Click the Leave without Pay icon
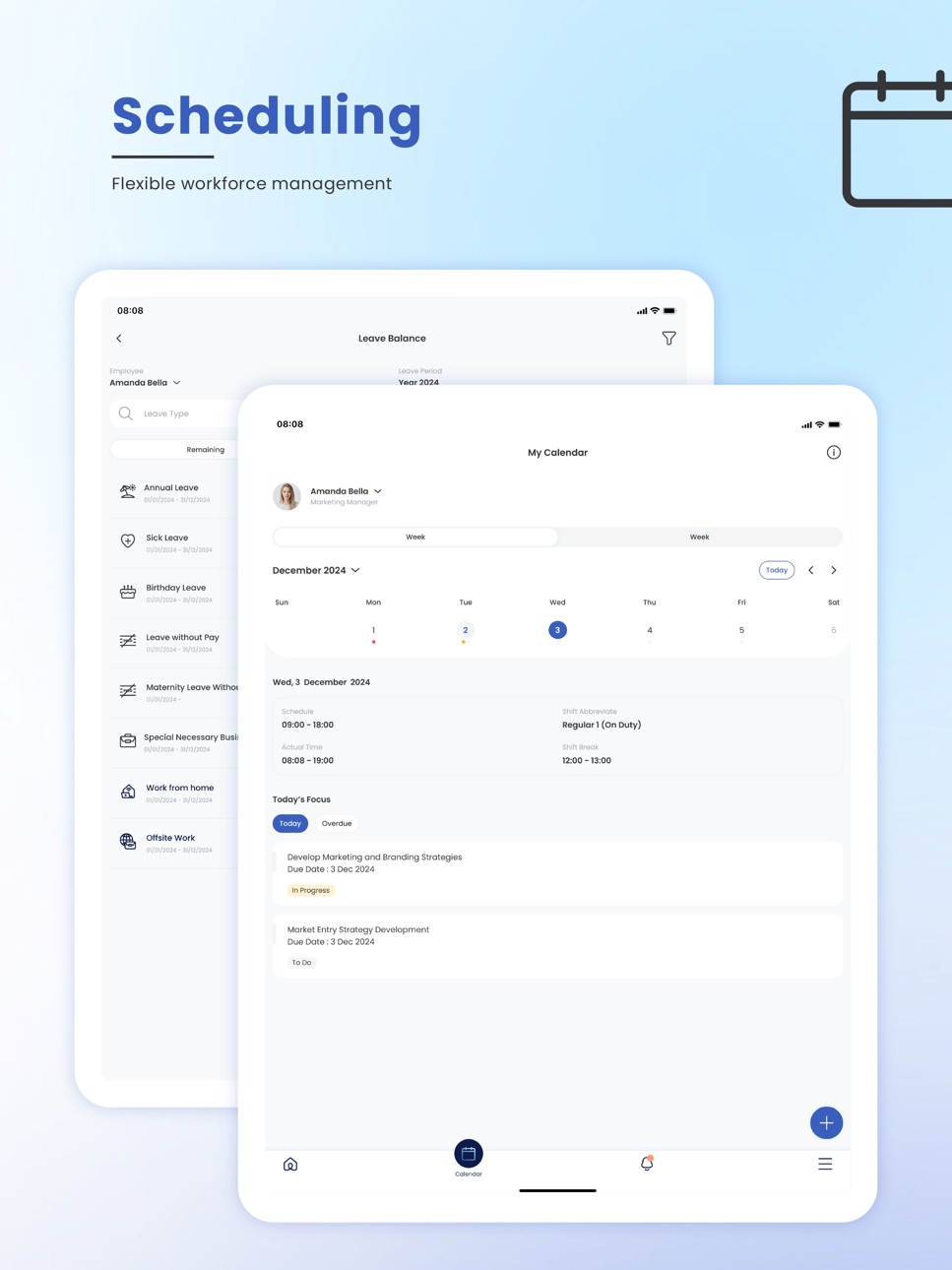This screenshot has width=952, height=1270. [128, 641]
